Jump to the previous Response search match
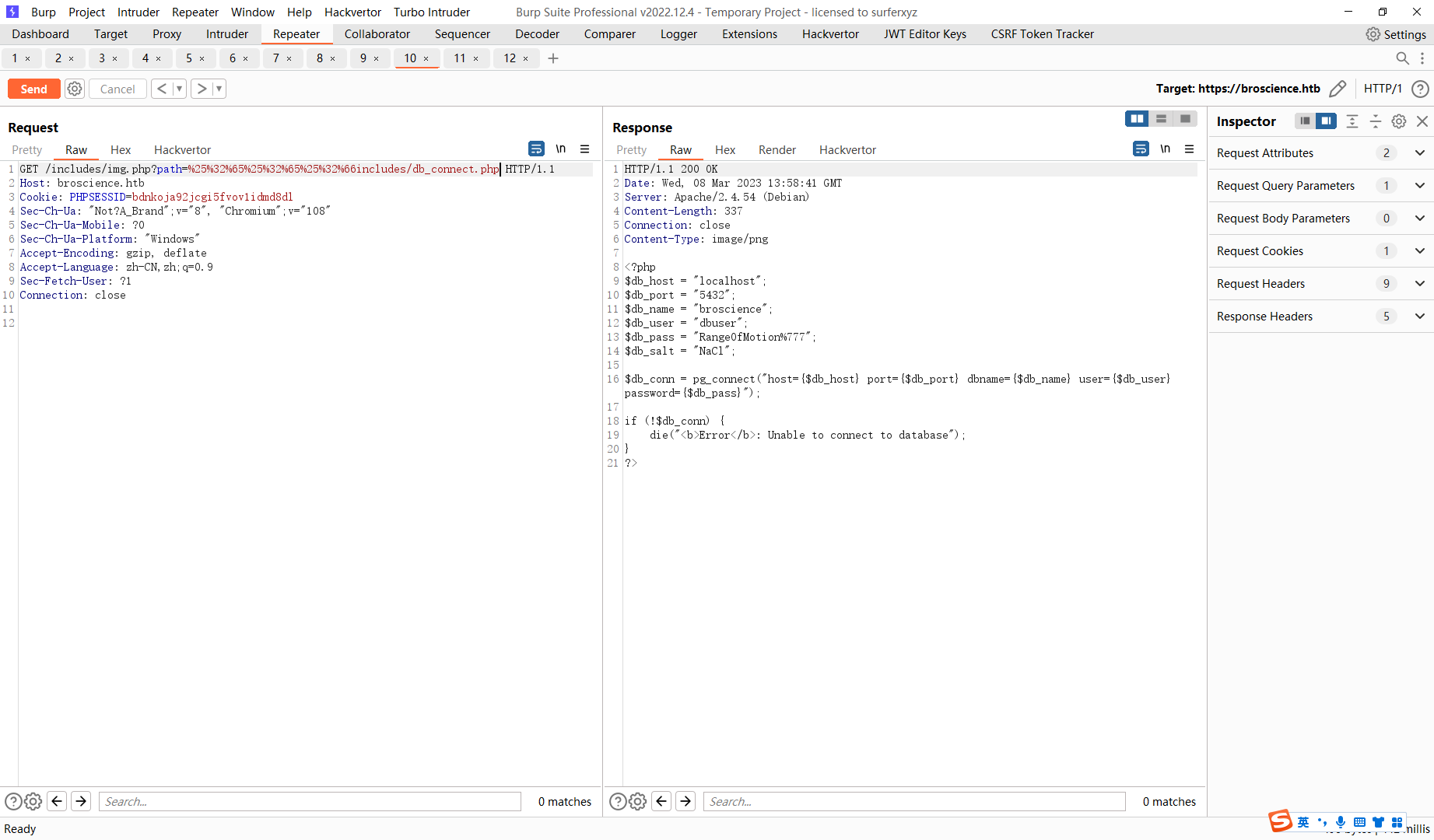Viewport: 1434px width, 840px height. 661,801
